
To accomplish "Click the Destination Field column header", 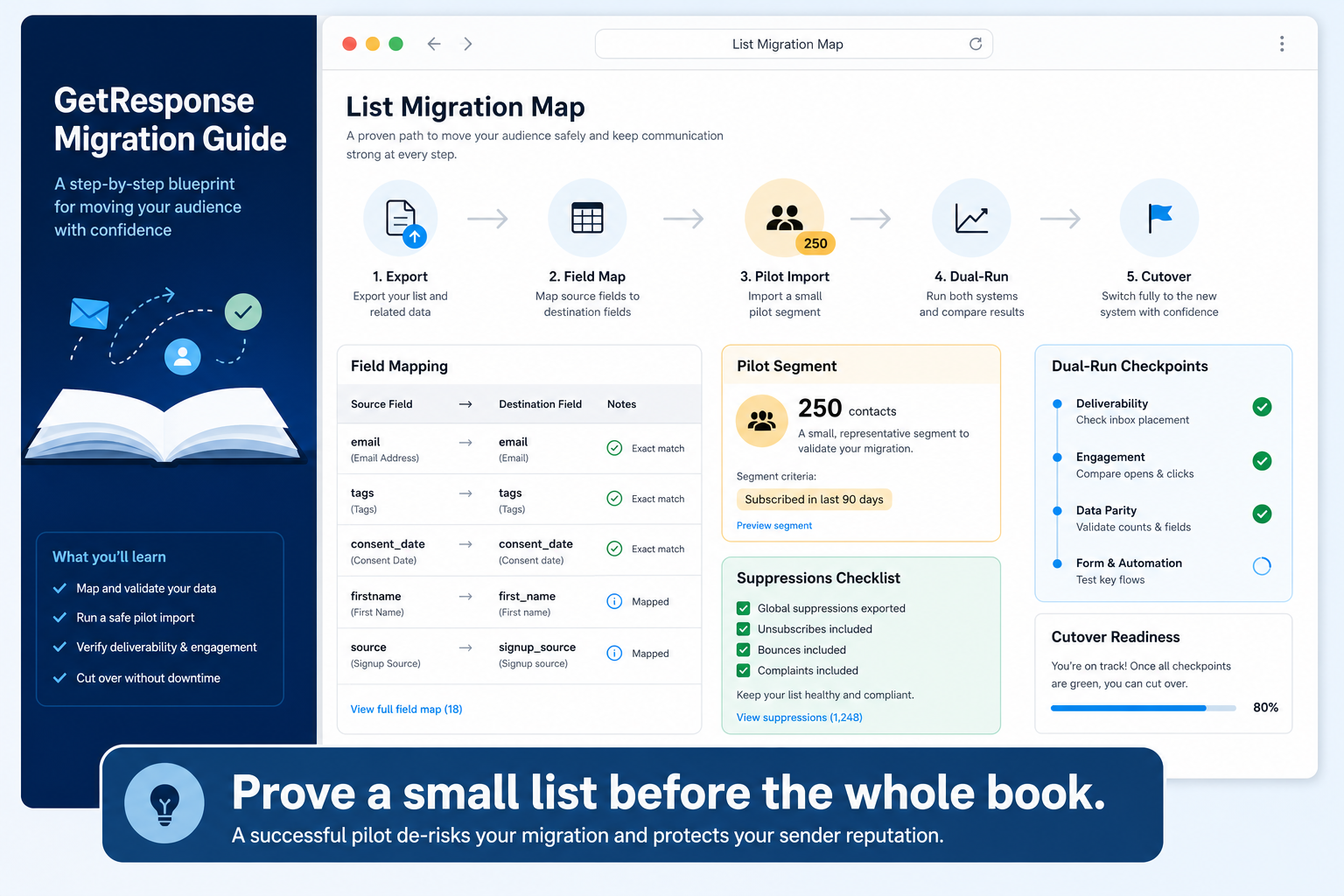I will pyautogui.click(x=540, y=404).
